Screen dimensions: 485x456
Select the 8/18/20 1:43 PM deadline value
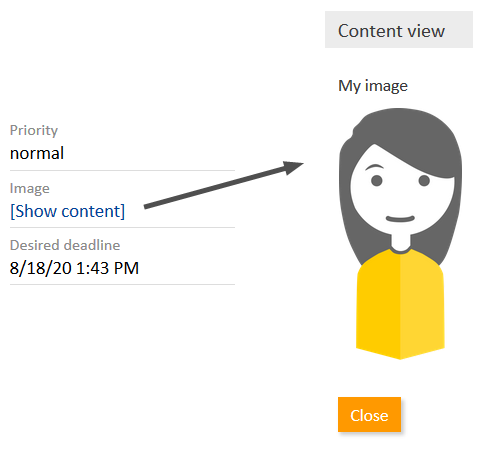[x=74, y=268]
